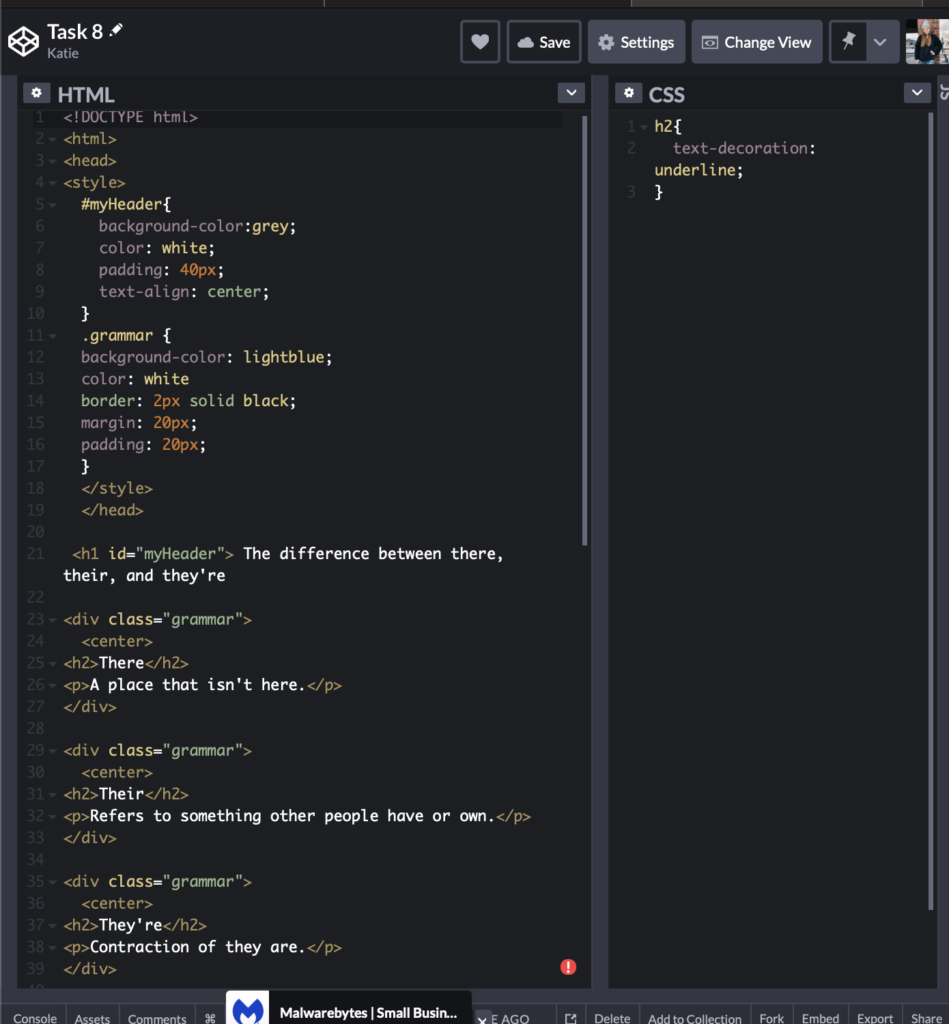
Task: Expand the HTML panel dropdown chevron
Action: [570, 93]
